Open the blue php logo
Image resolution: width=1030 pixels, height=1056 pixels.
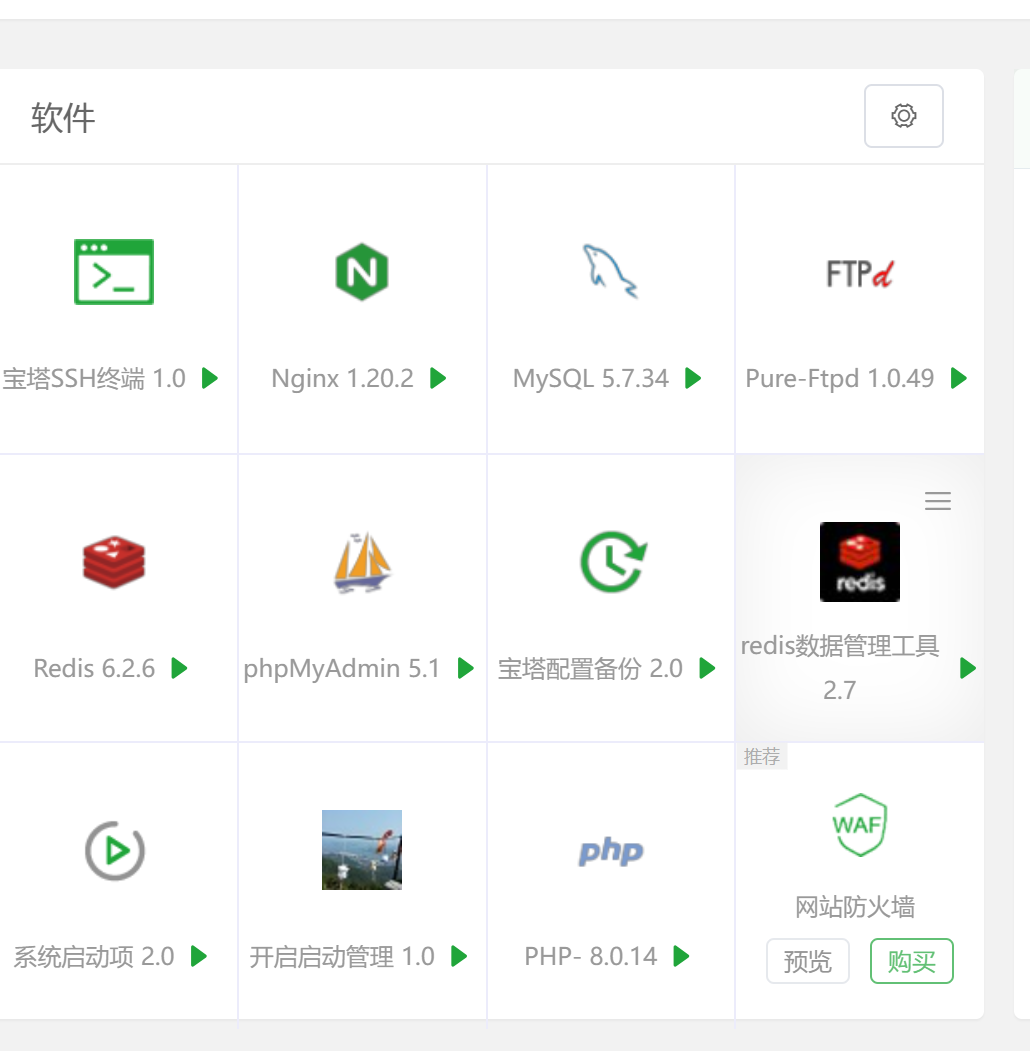(x=611, y=851)
